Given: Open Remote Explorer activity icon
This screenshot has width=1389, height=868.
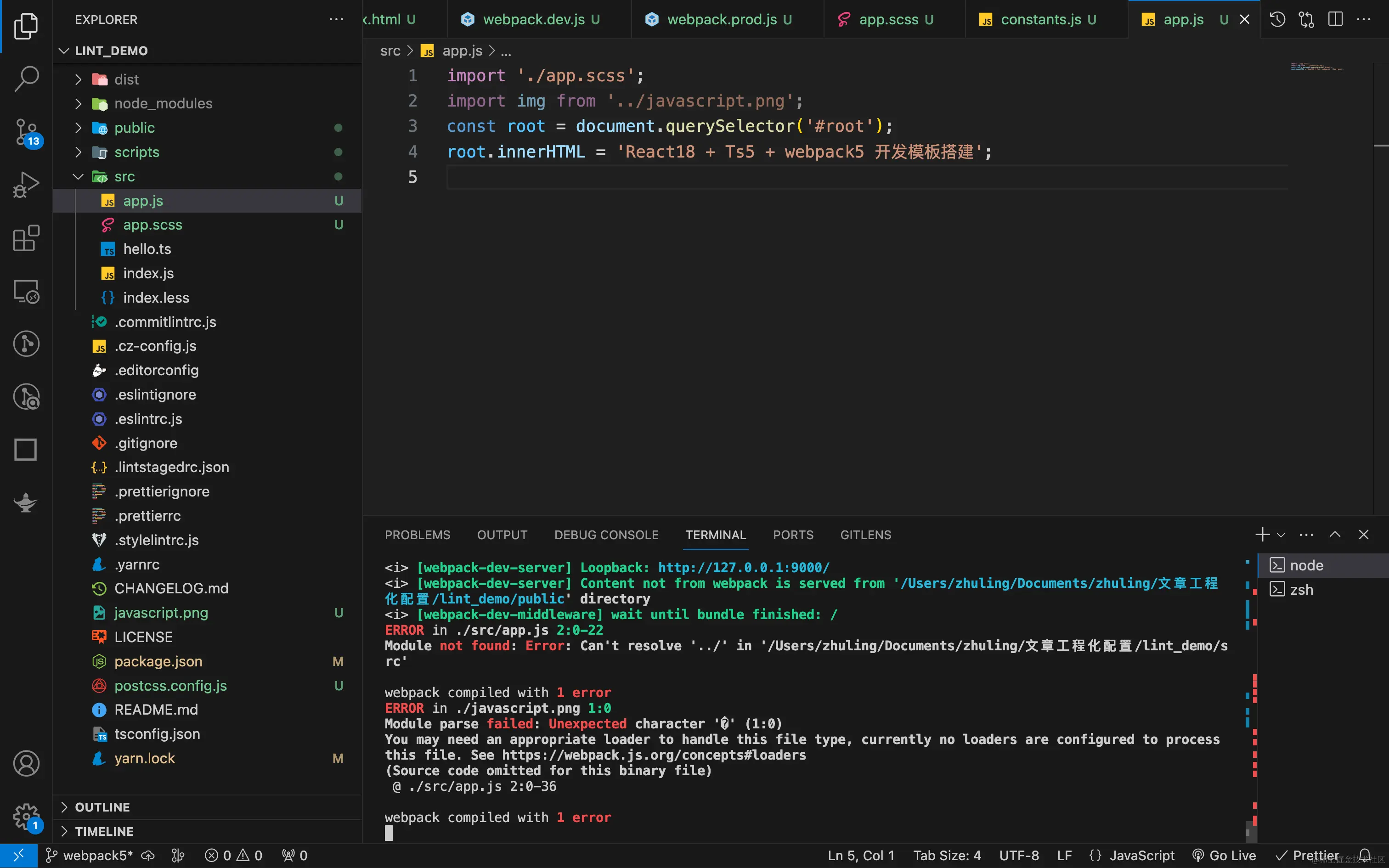Looking at the screenshot, I should [x=26, y=292].
